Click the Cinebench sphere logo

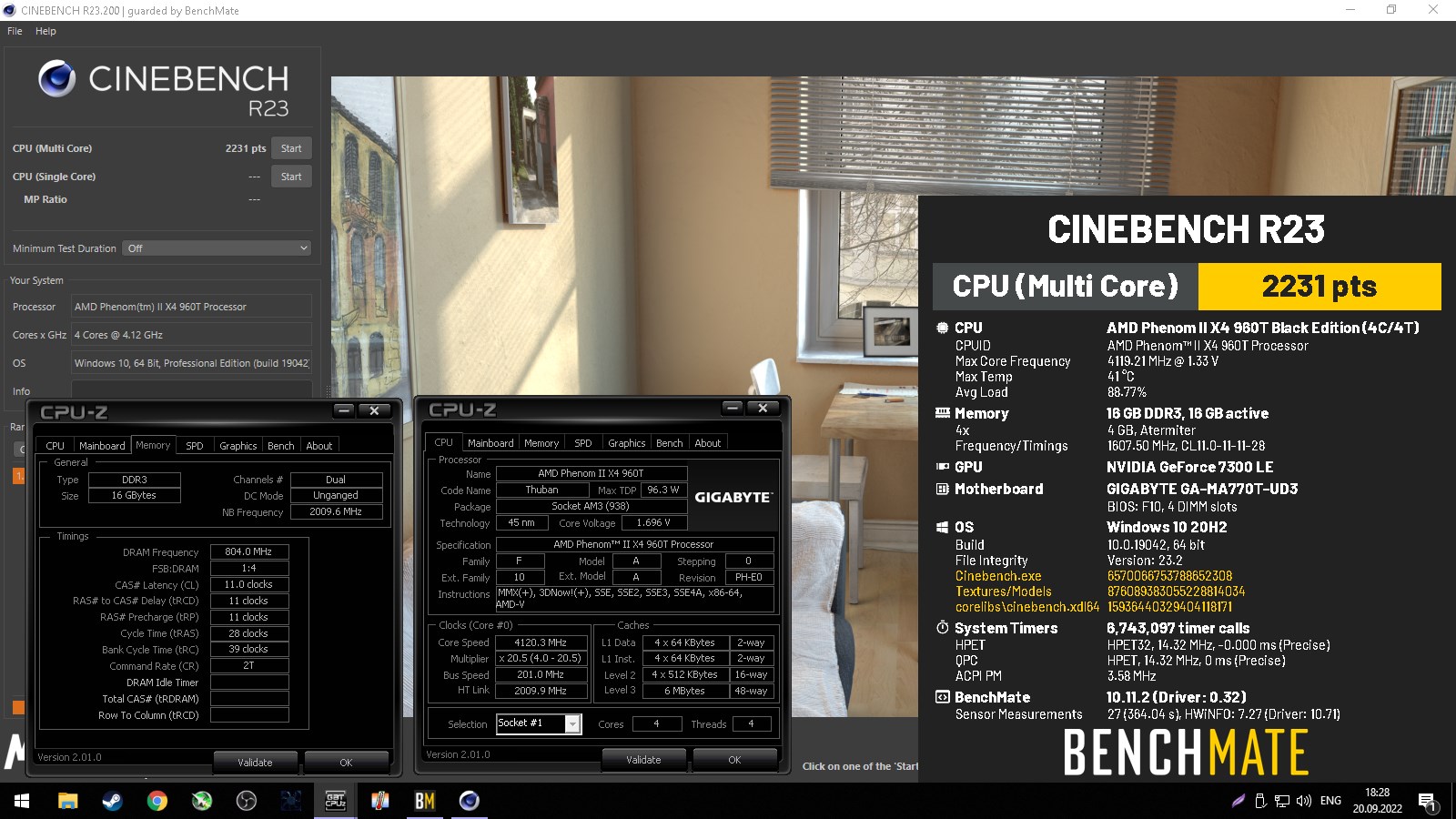coord(56,78)
